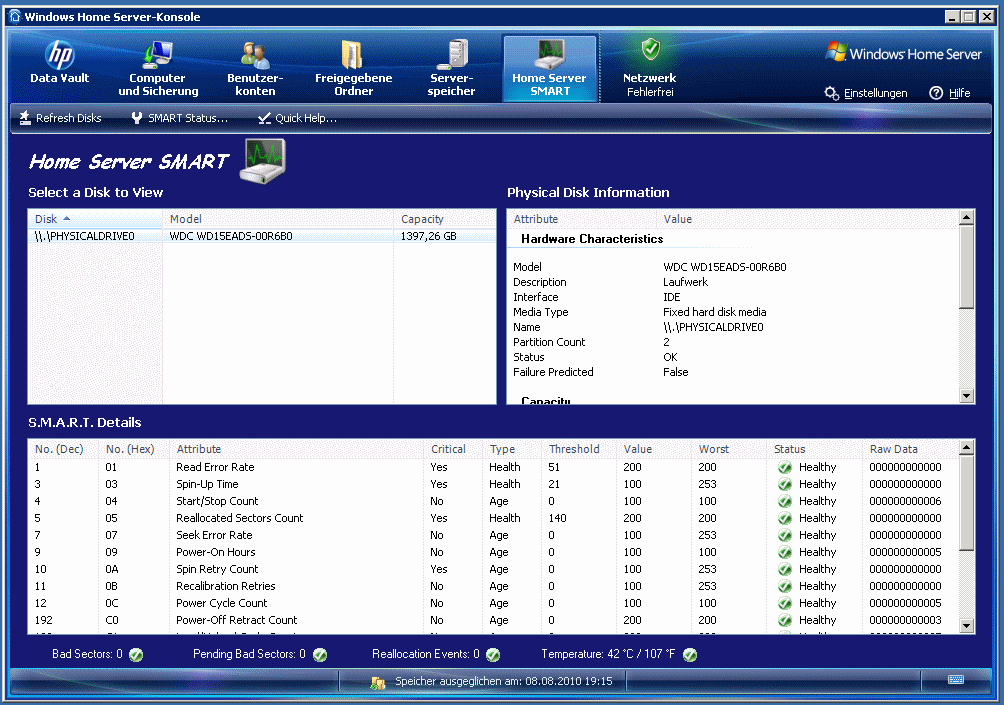
Task: Click the Attribute header in Physical Disk Information
Action: click(x=582, y=219)
